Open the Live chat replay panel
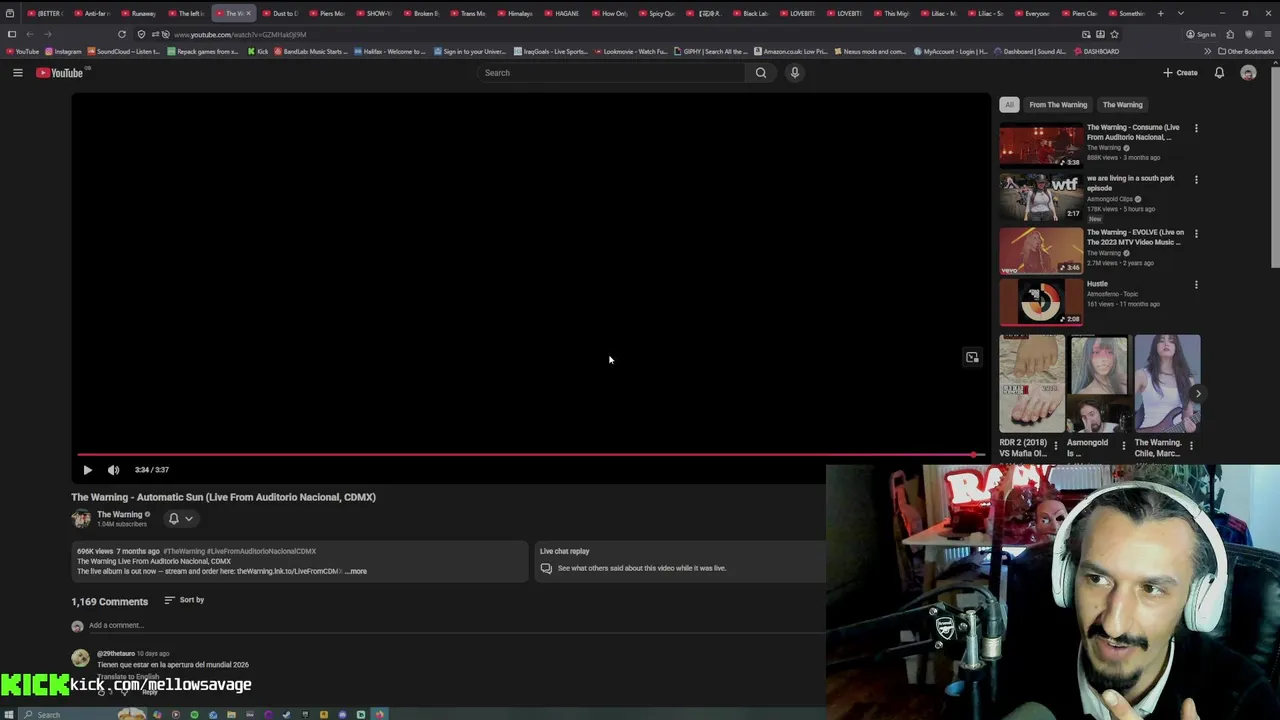Viewport: 1280px width, 720px height. tap(680, 561)
